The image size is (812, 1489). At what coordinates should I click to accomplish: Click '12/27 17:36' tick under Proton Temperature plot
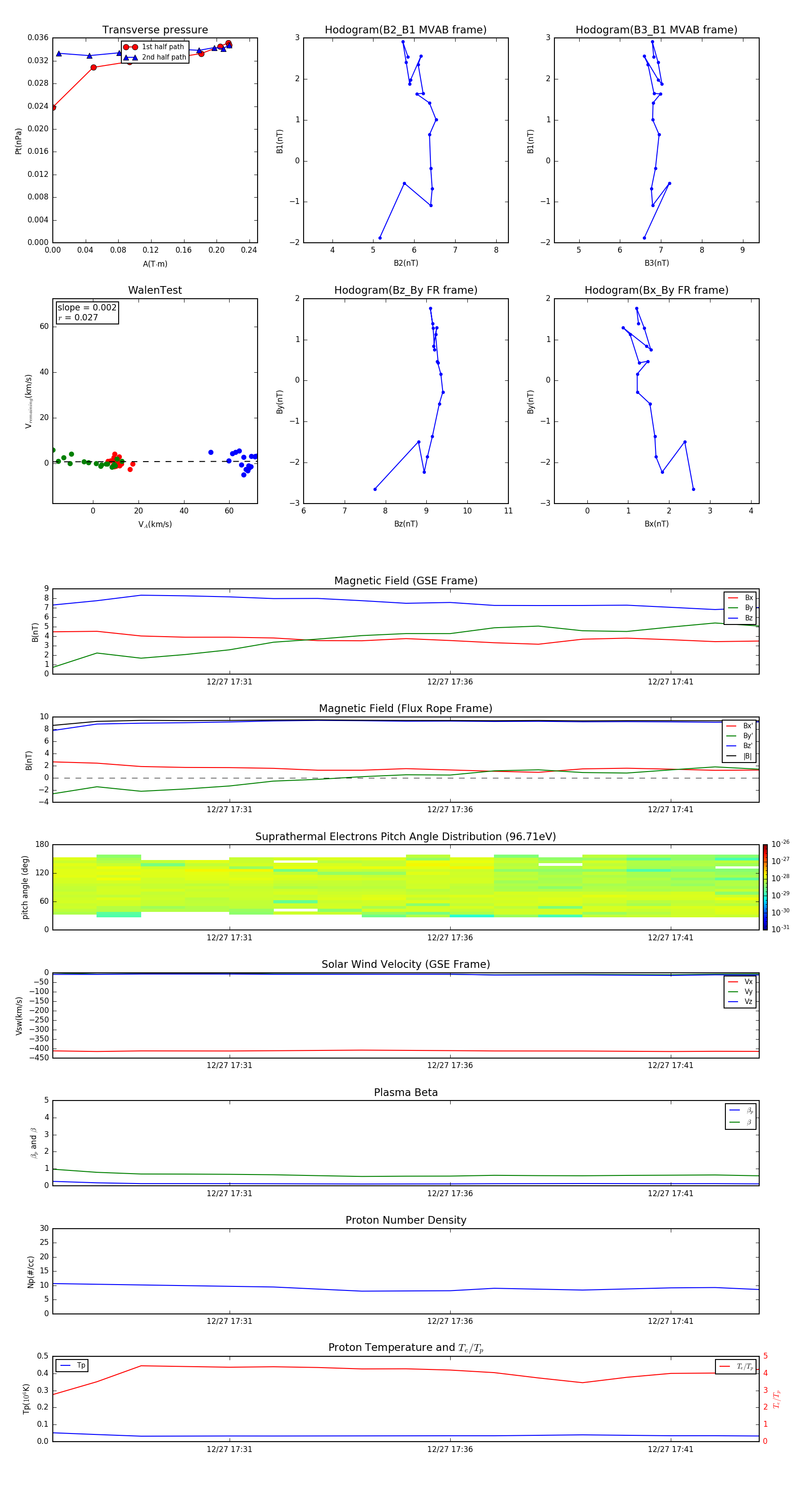tap(450, 1449)
